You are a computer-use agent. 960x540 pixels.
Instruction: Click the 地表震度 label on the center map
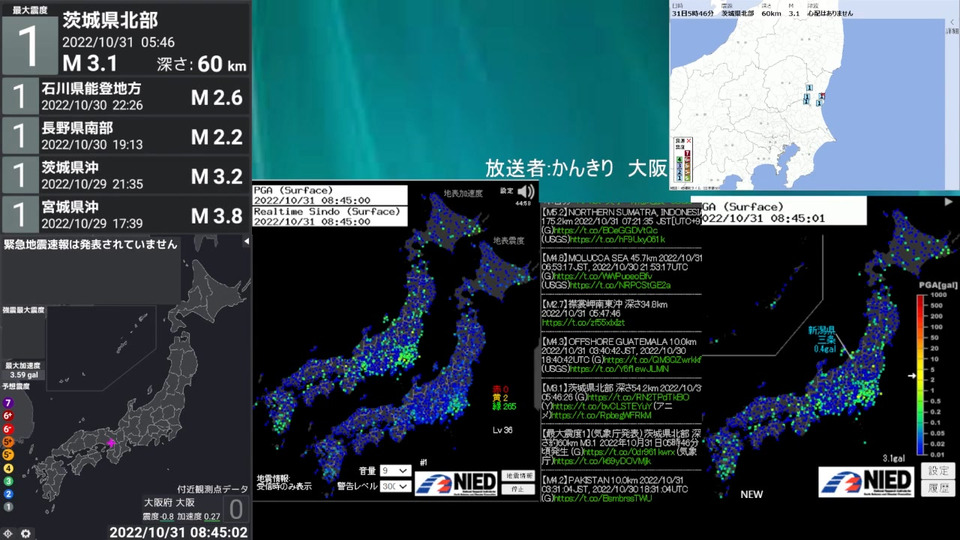click(x=509, y=241)
